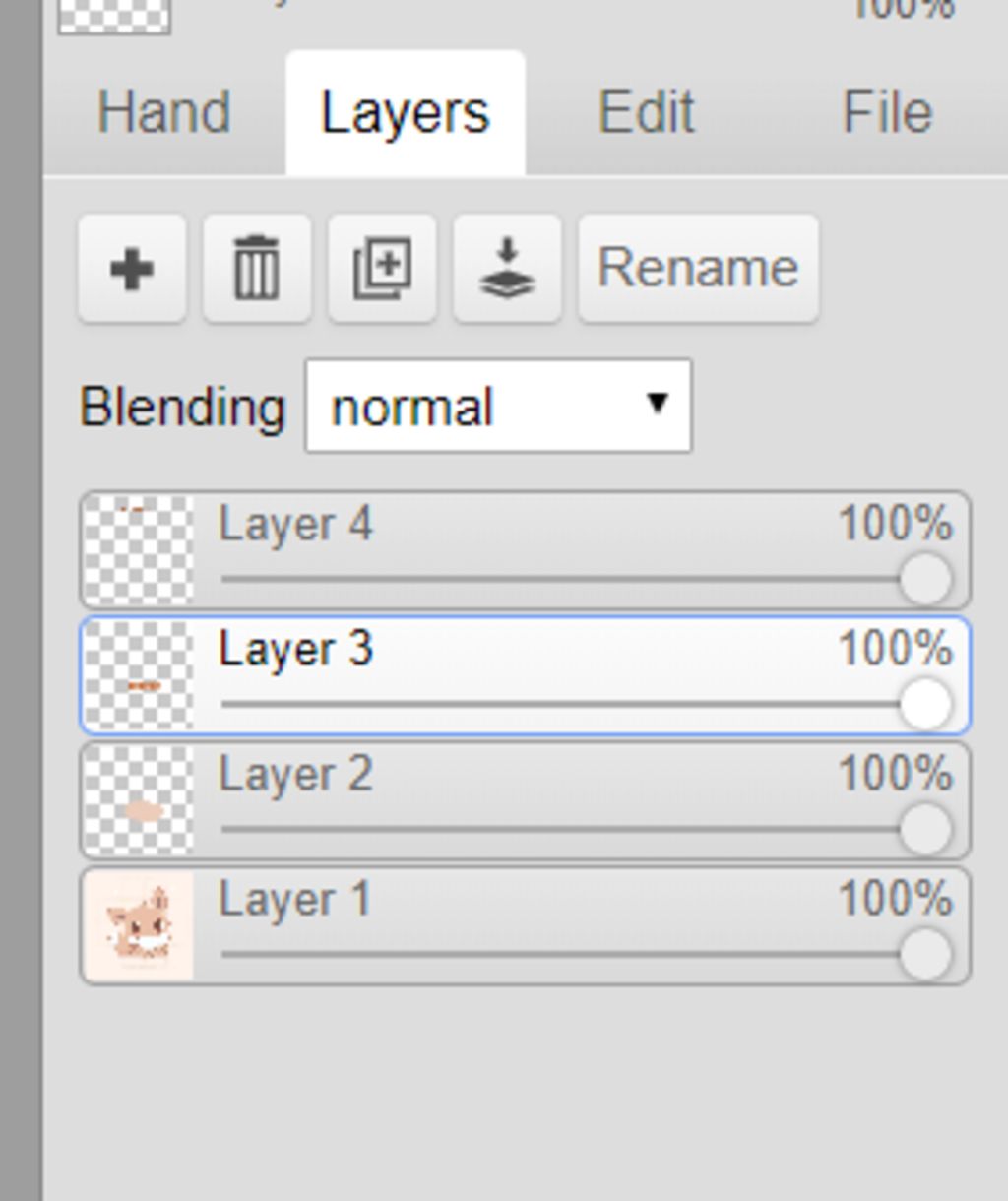The image size is (1008, 1201).
Task: Click the Layer 1 fox thumbnail
Action: pyautogui.click(x=138, y=925)
